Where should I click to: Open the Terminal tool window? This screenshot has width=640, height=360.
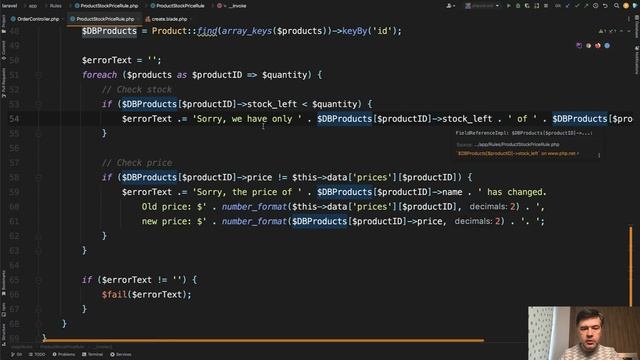[x=93, y=354]
